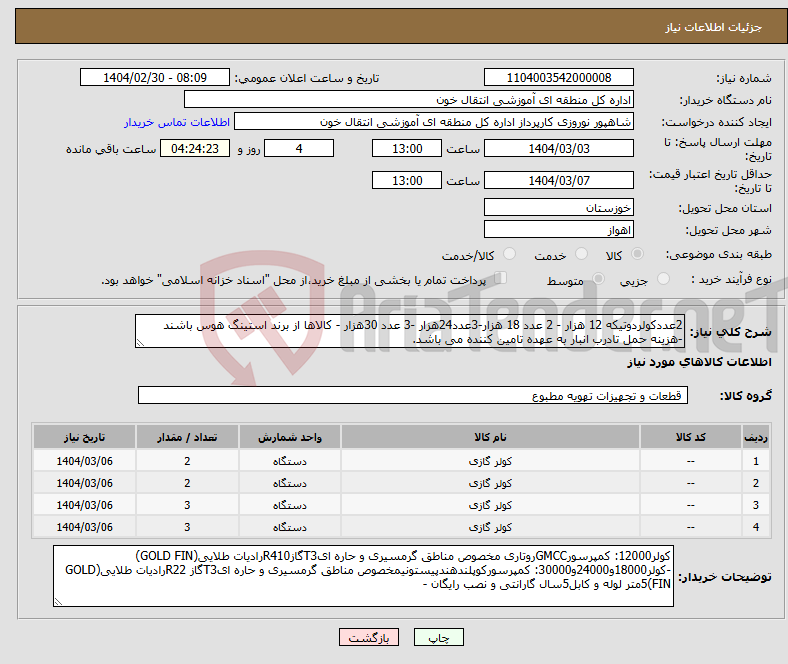The height and width of the screenshot is (664, 788).
Task: Click the need number field 1104003542000008
Action: [558, 77]
